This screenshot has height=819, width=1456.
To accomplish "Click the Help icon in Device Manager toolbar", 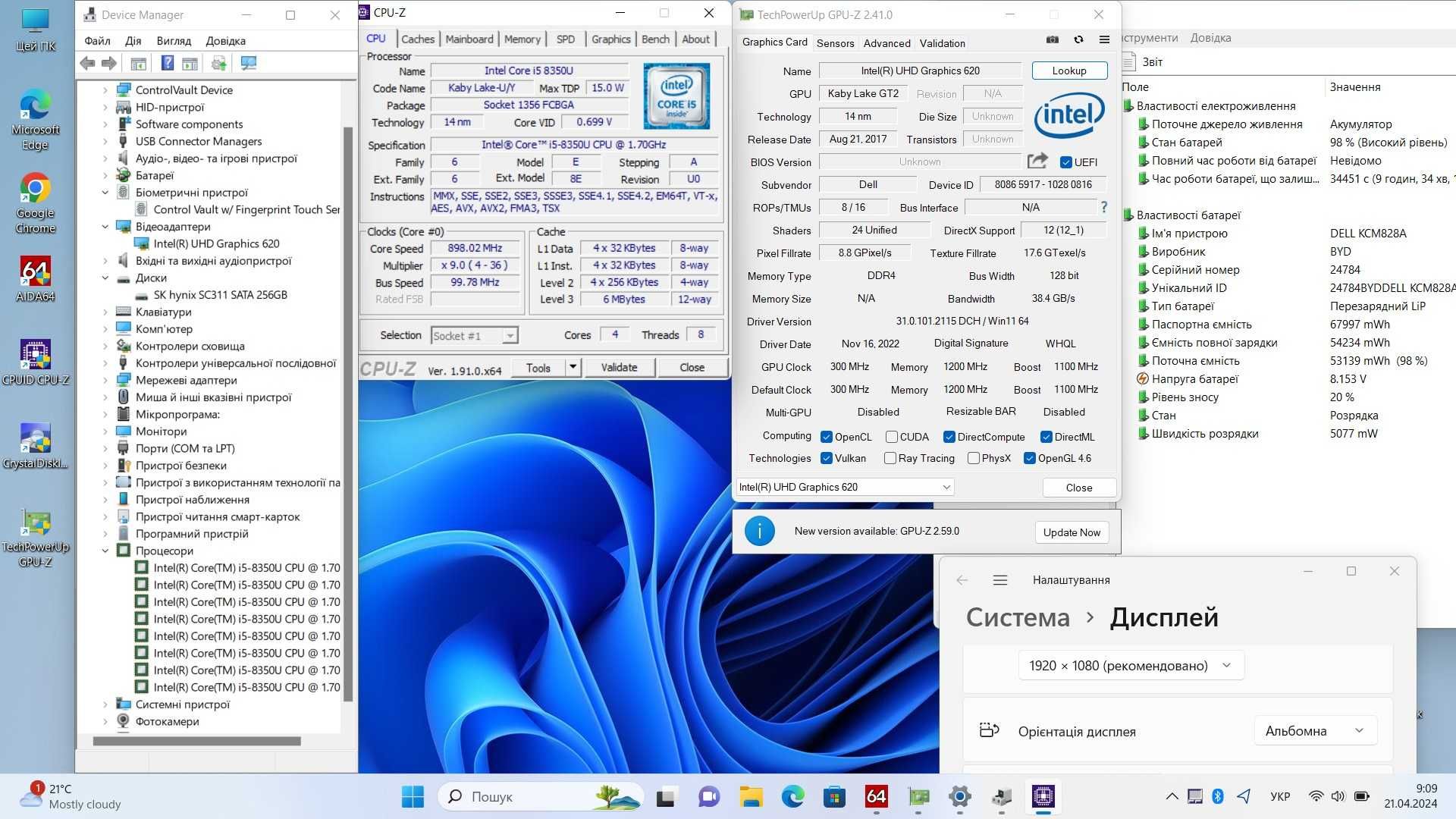I will point(168,64).
